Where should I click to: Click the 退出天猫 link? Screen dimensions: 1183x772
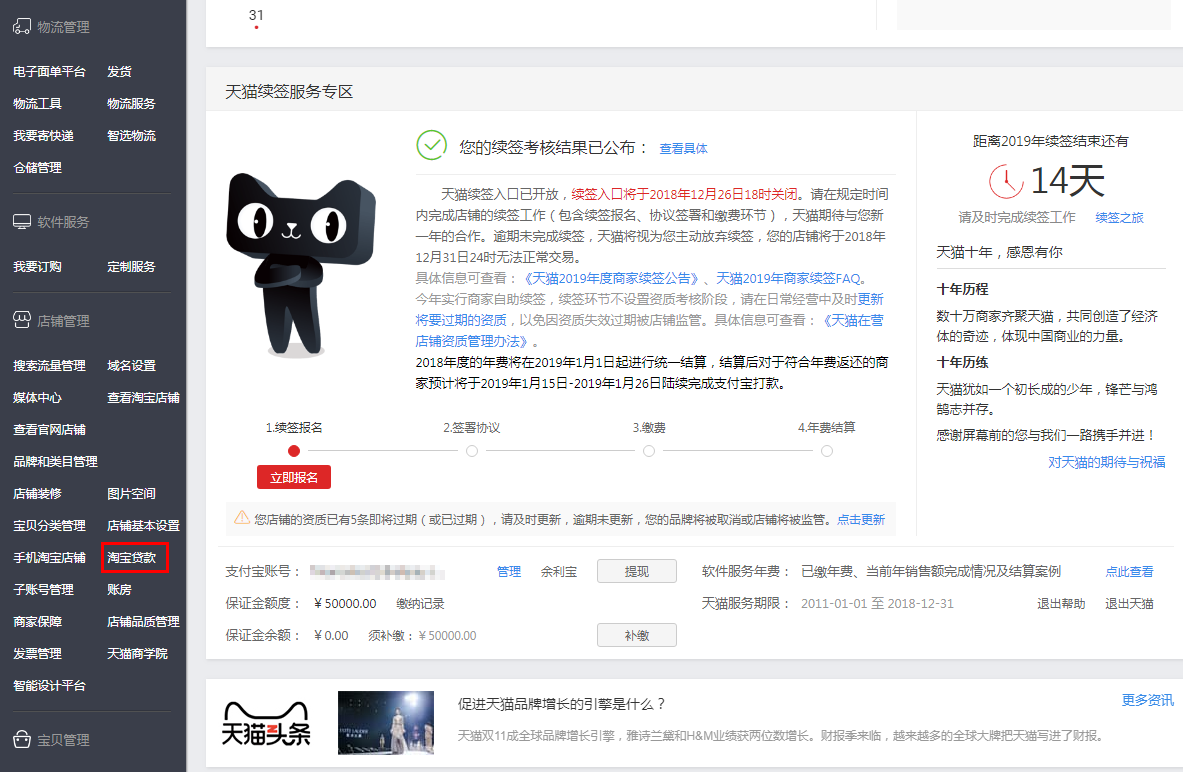(x=1129, y=604)
